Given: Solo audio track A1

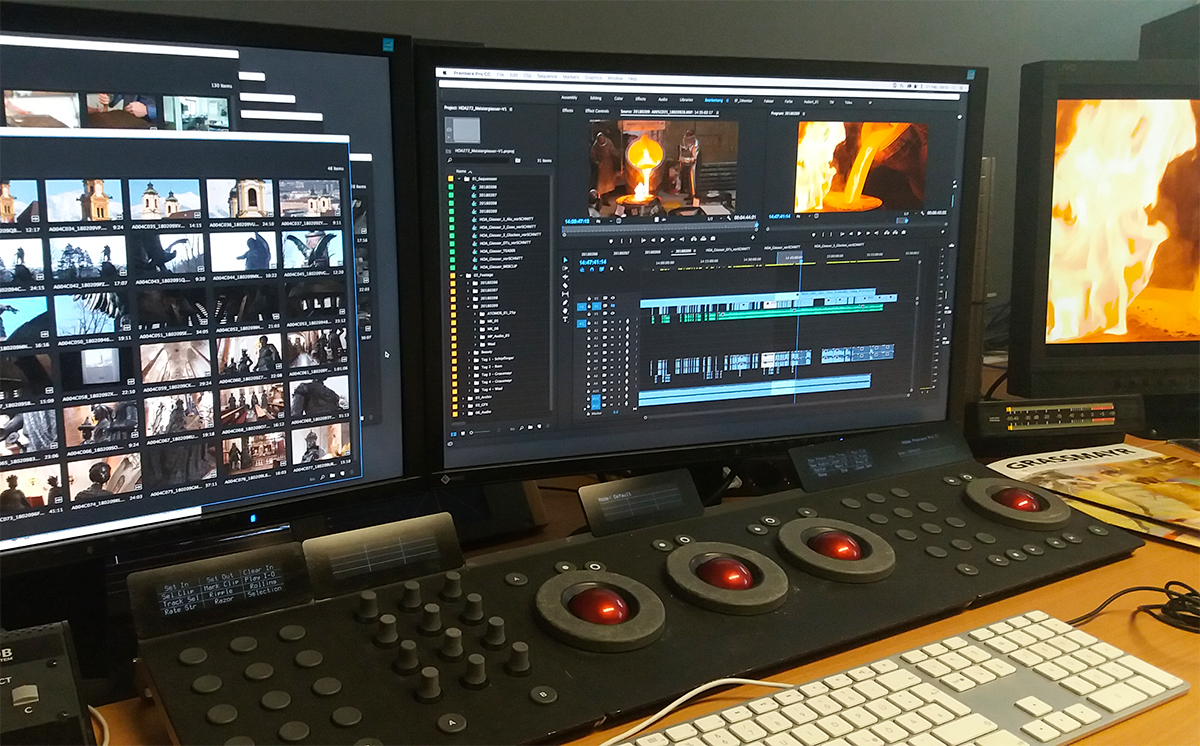Looking at the screenshot, I should (x=618, y=322).
